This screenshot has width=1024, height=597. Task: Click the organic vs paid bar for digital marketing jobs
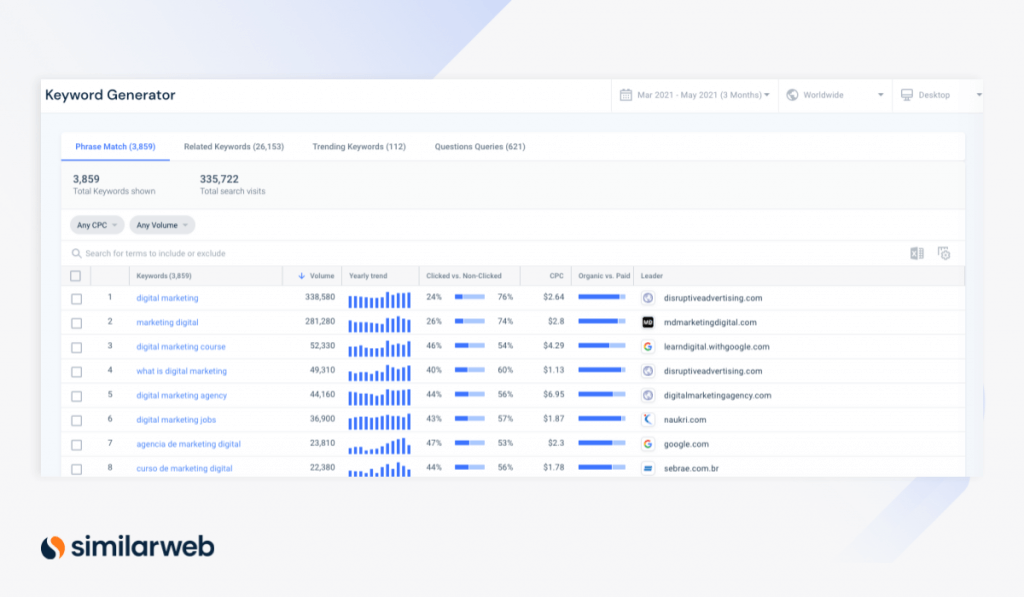coord(601,419)
